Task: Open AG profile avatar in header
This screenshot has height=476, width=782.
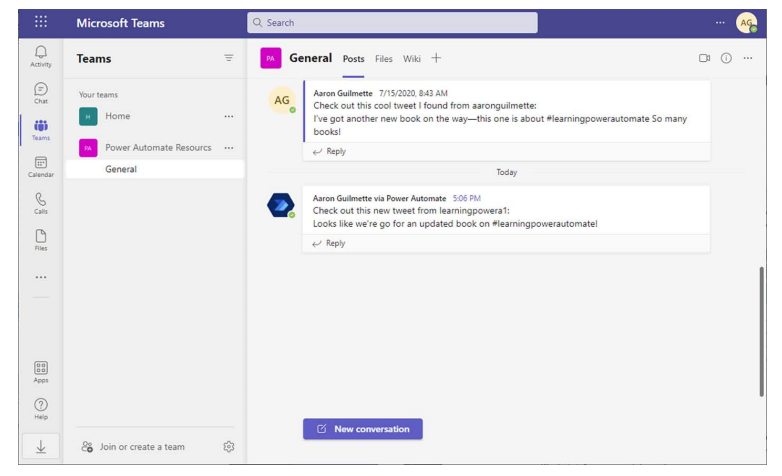Action: point(747,22)
